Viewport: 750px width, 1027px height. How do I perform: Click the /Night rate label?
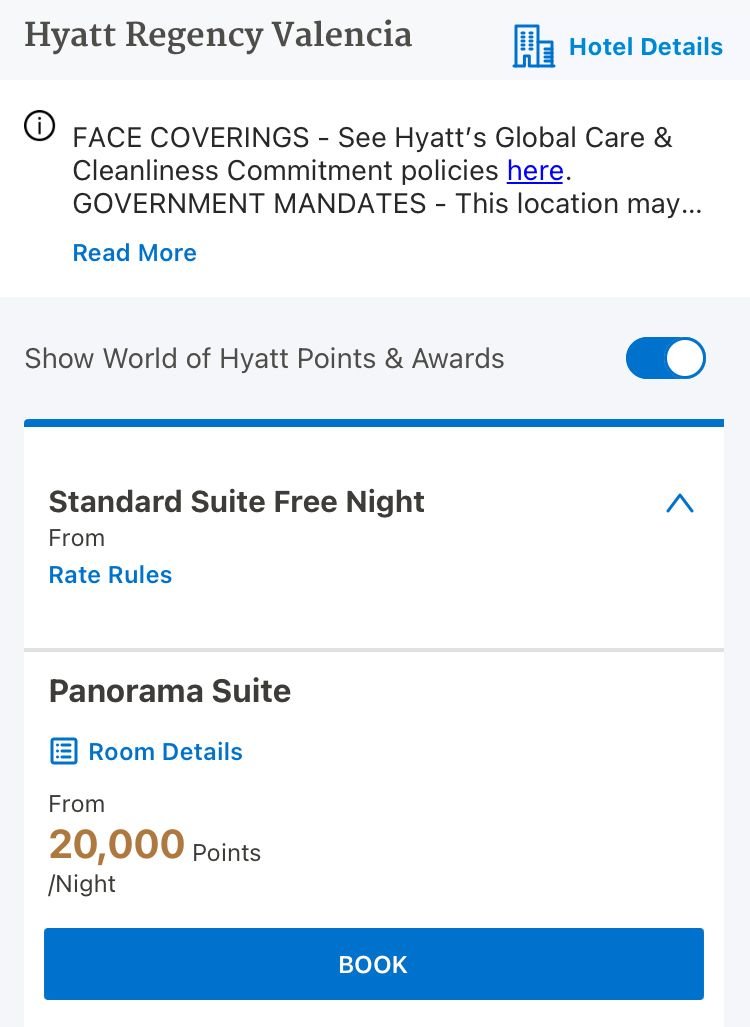[82, 884]
